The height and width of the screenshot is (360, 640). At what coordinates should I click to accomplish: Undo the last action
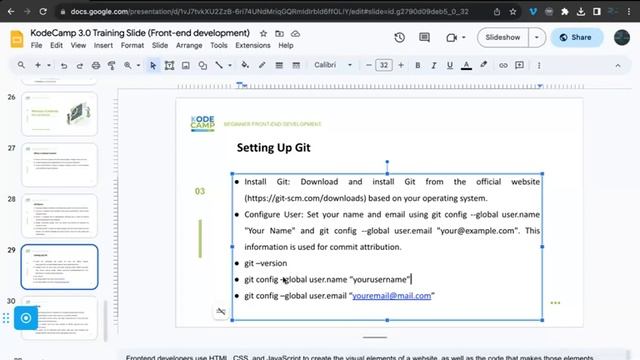[64, 65]
